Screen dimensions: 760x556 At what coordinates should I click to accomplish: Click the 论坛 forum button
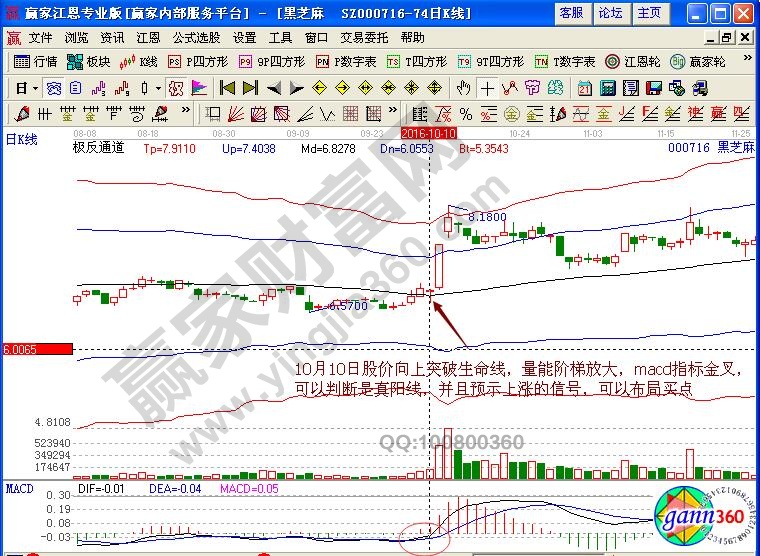[x=609, y=13]
